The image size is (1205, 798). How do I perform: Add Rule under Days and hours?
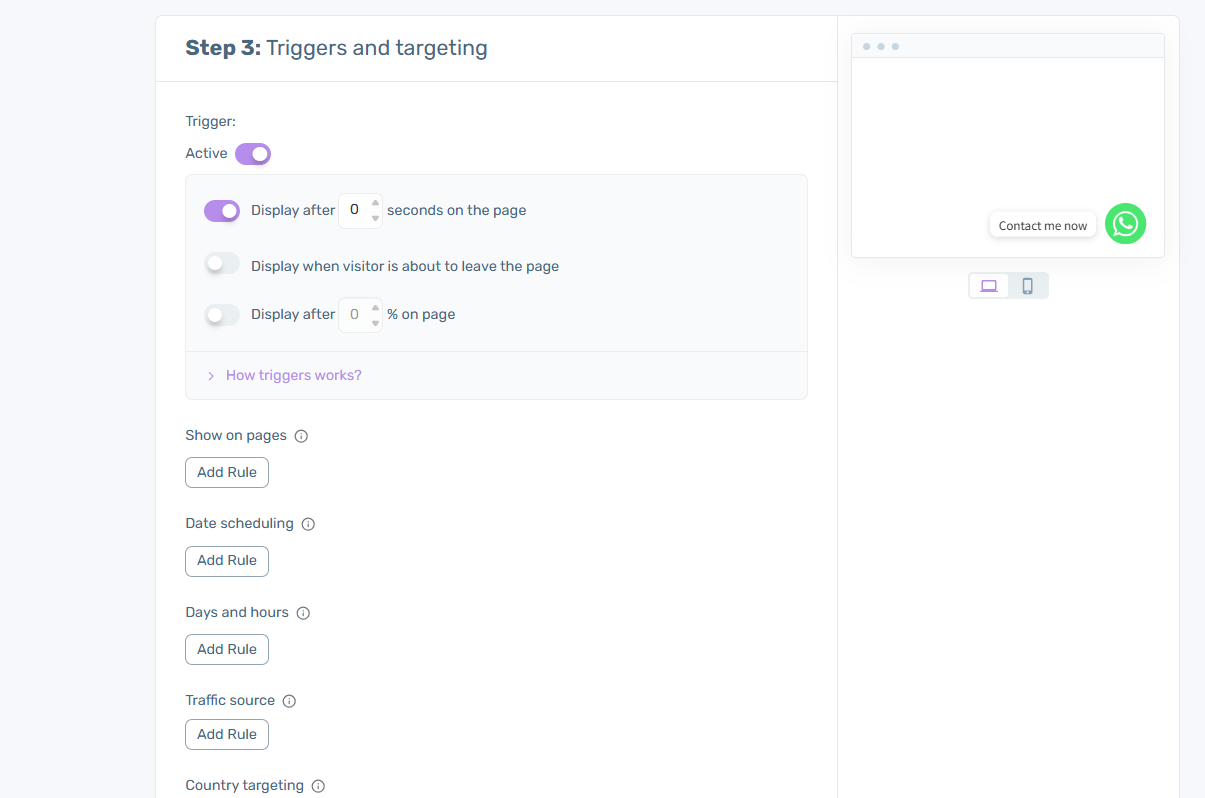227,649
